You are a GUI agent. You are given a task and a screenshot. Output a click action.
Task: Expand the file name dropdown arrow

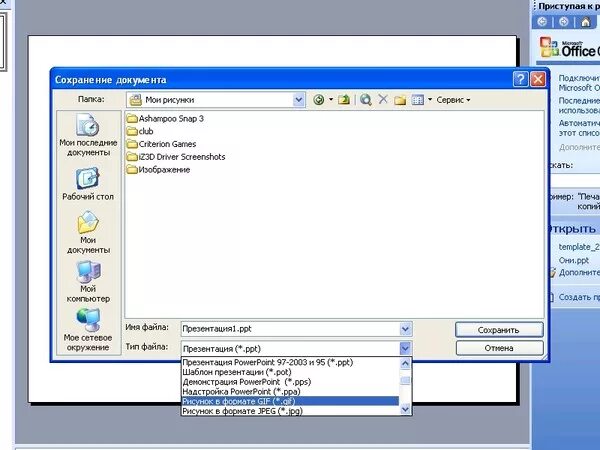point(405,329)
